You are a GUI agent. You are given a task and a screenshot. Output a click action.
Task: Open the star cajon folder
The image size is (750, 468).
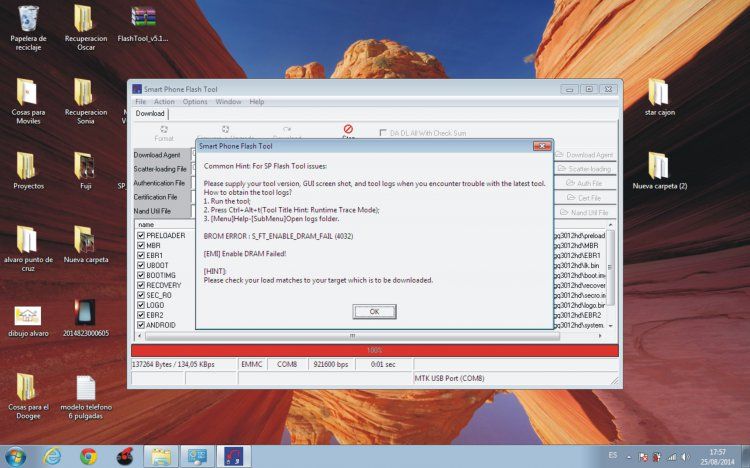659,98
